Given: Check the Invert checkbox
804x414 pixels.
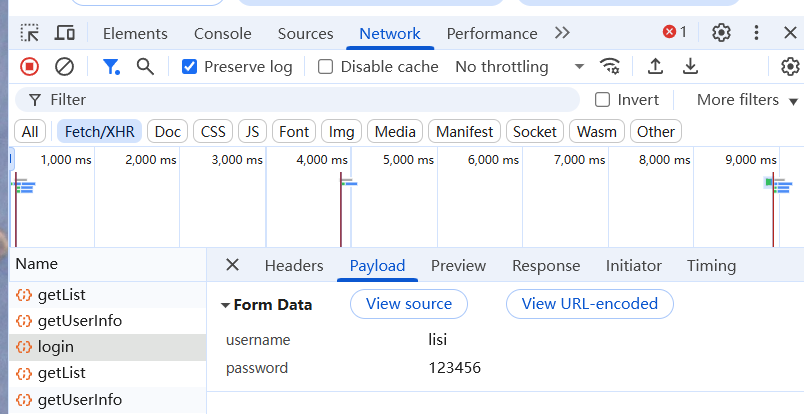Looking at the screenshot, I should tap(602, 100).
